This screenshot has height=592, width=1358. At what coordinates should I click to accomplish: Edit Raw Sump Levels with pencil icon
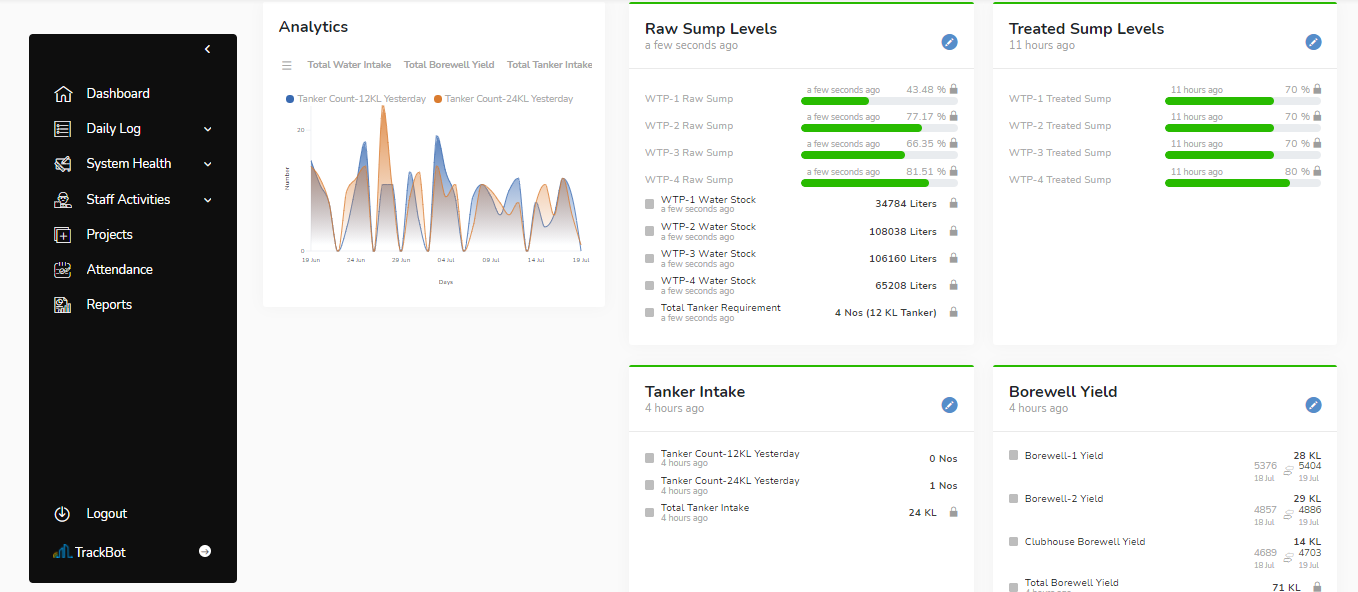[949, 42]
